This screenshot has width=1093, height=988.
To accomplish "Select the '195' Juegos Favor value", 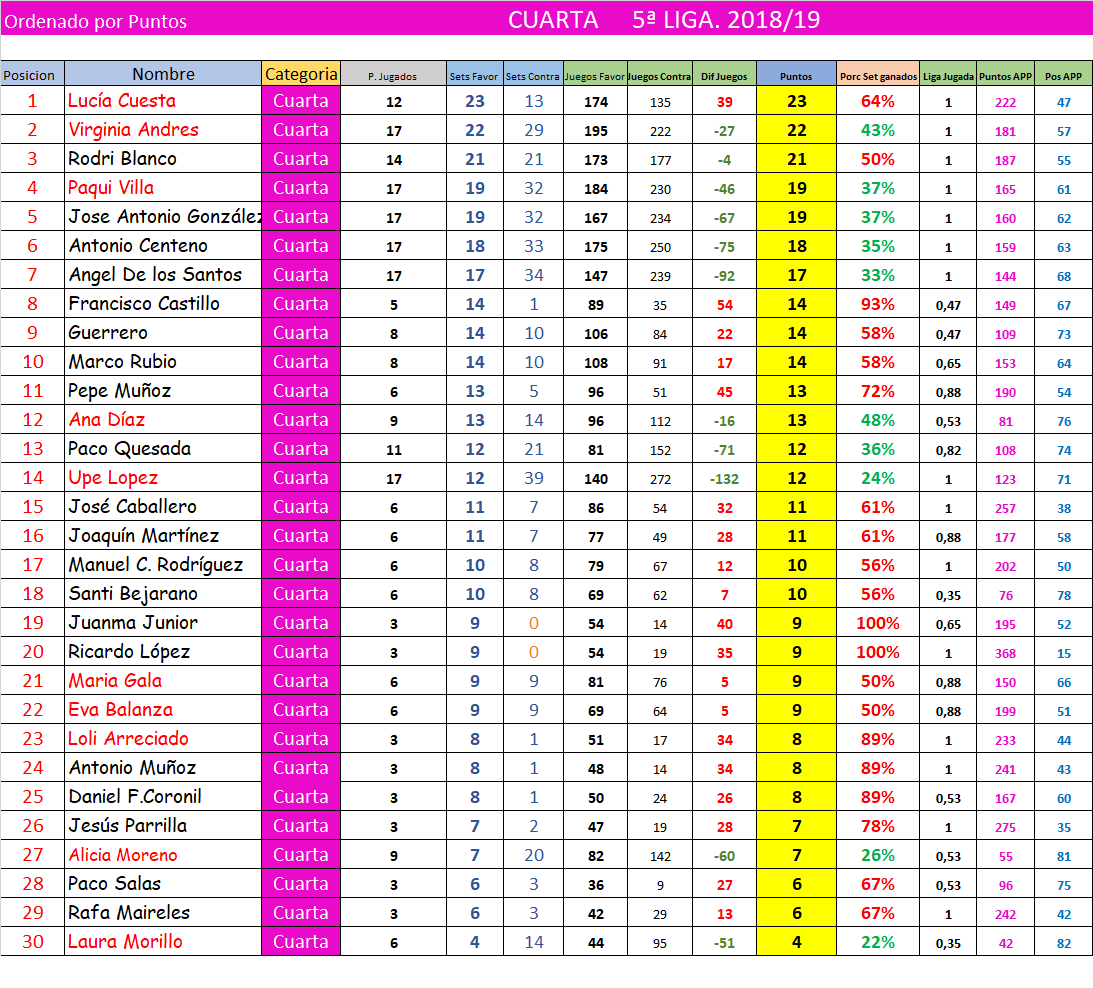I will [x=595, y=131].
